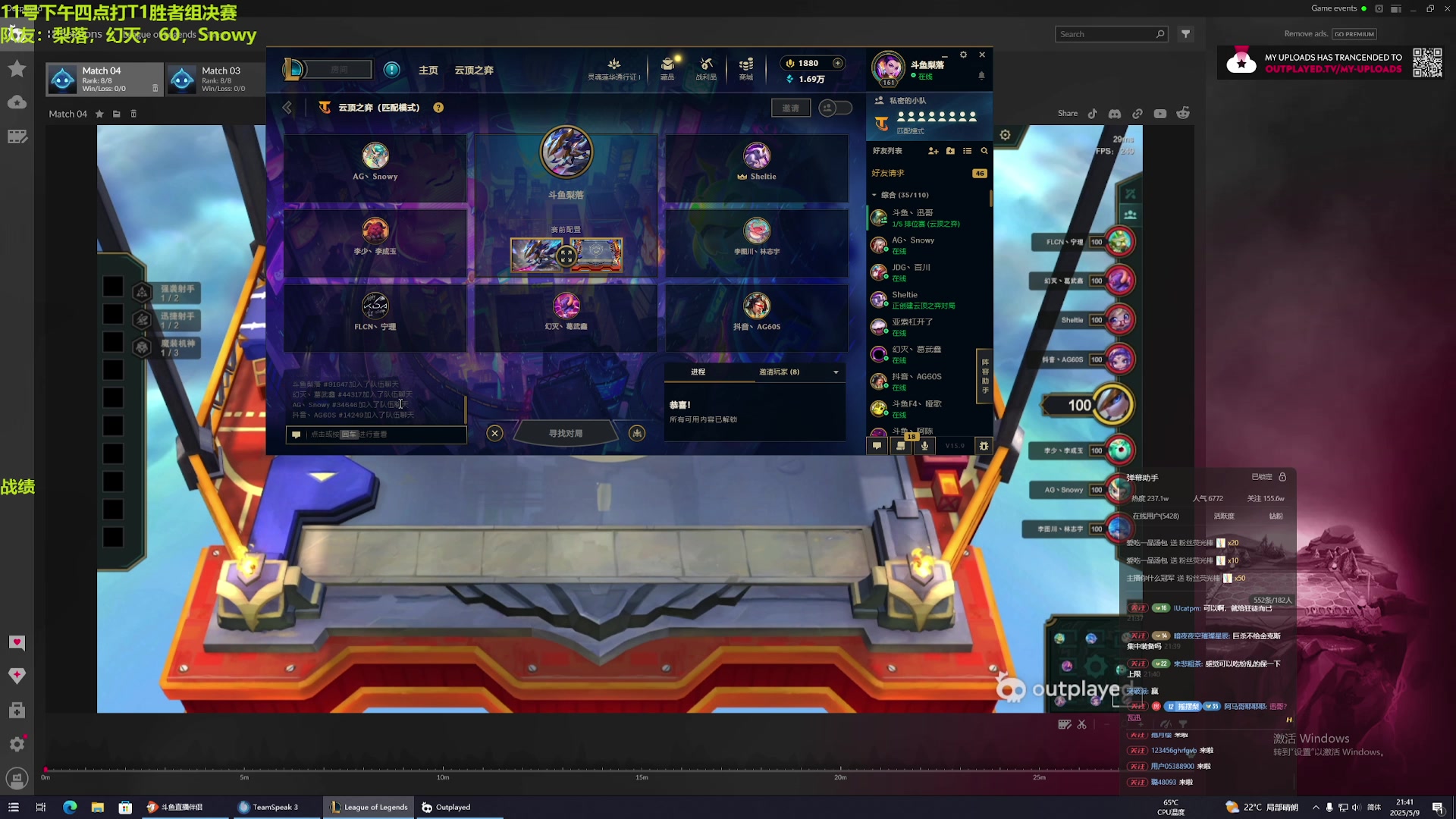
Task: Open the 商城 store icon
Action: coord(746,67)
